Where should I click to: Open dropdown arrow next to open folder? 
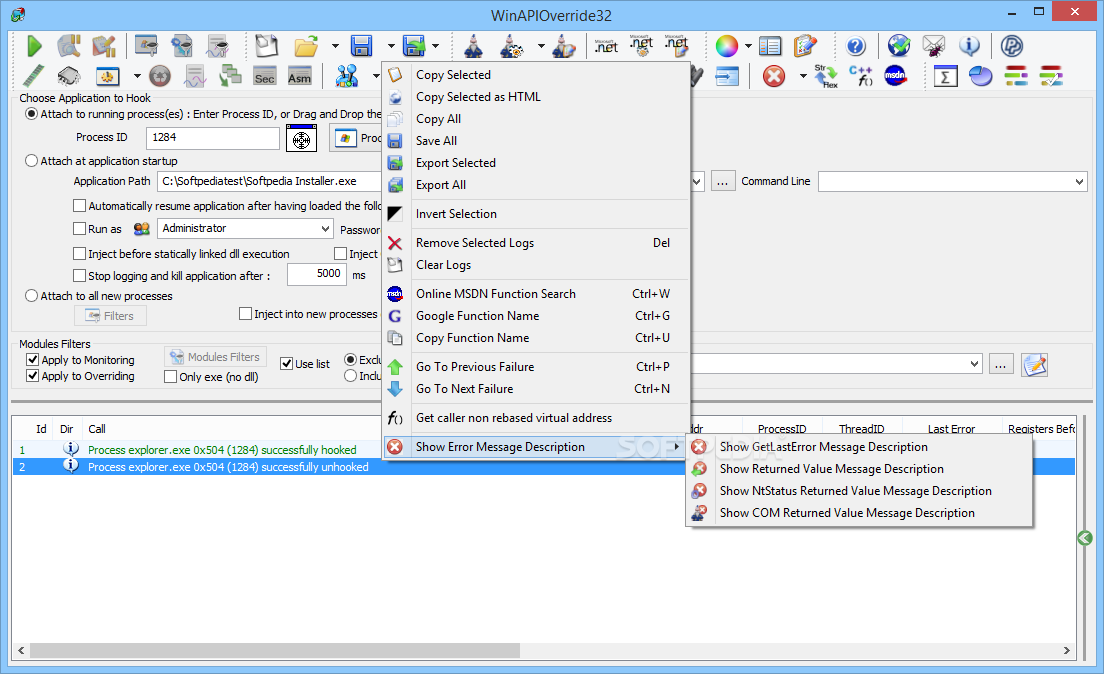coord(335,46)
